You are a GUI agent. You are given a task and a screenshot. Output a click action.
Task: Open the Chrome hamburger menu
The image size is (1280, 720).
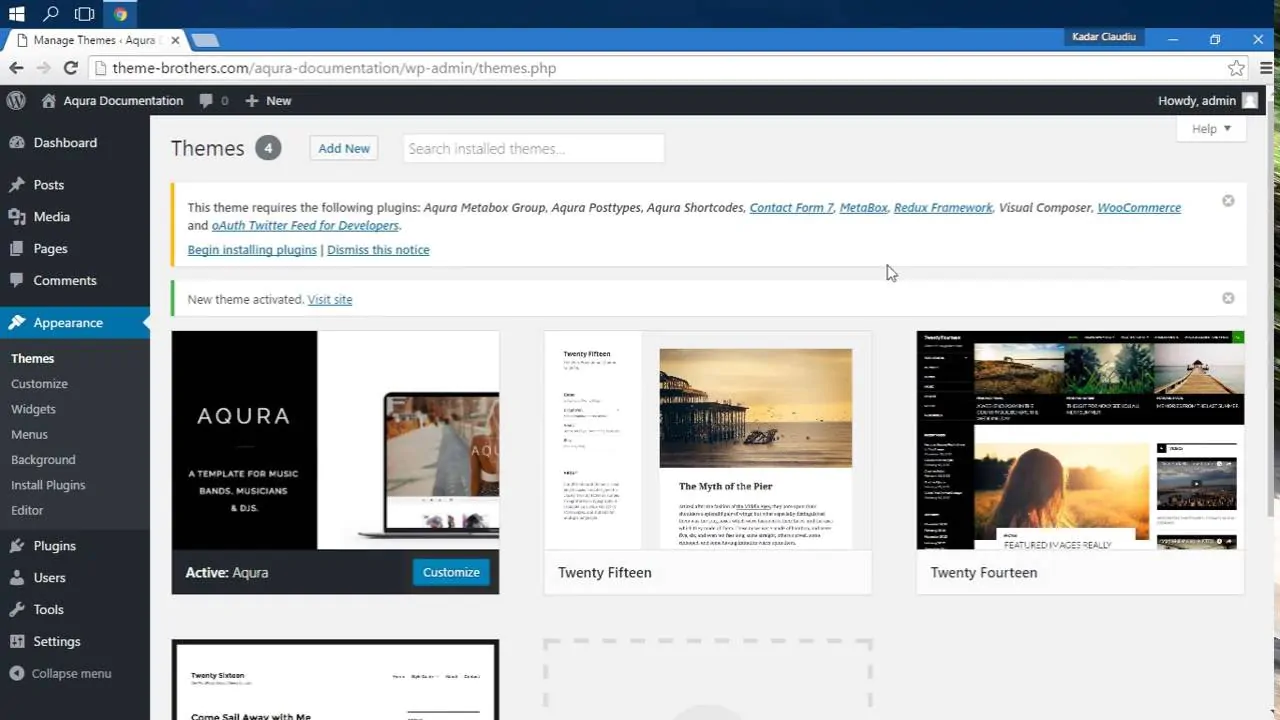click(1267, 68)
